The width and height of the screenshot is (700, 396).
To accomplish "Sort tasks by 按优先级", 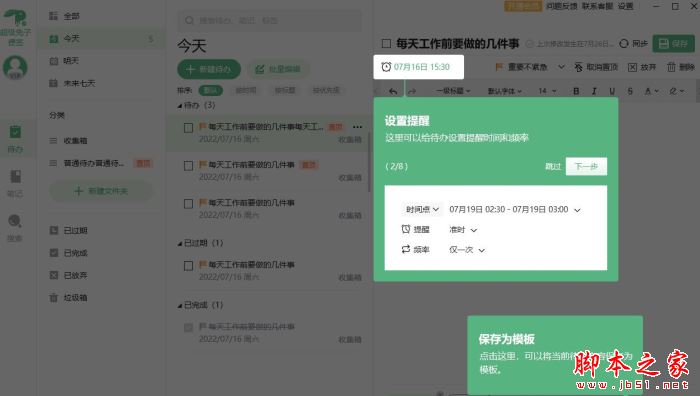I will (x=326, y=90).
